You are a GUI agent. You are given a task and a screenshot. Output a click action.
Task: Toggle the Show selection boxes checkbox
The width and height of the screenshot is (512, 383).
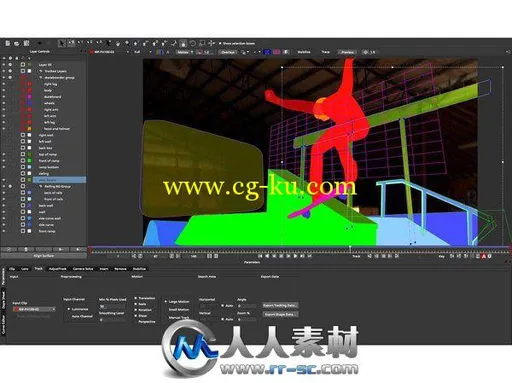tap(220, 43)
